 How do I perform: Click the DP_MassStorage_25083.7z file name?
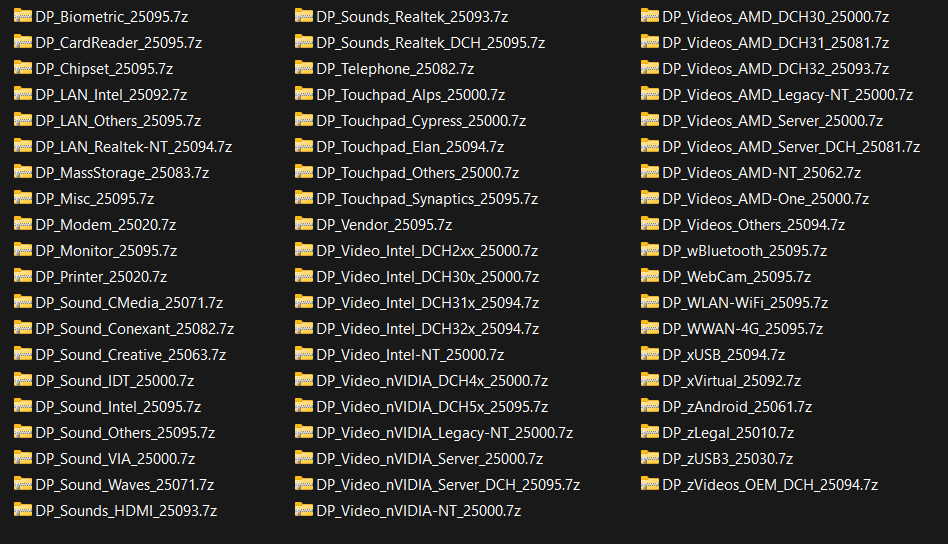coord(121,173)
